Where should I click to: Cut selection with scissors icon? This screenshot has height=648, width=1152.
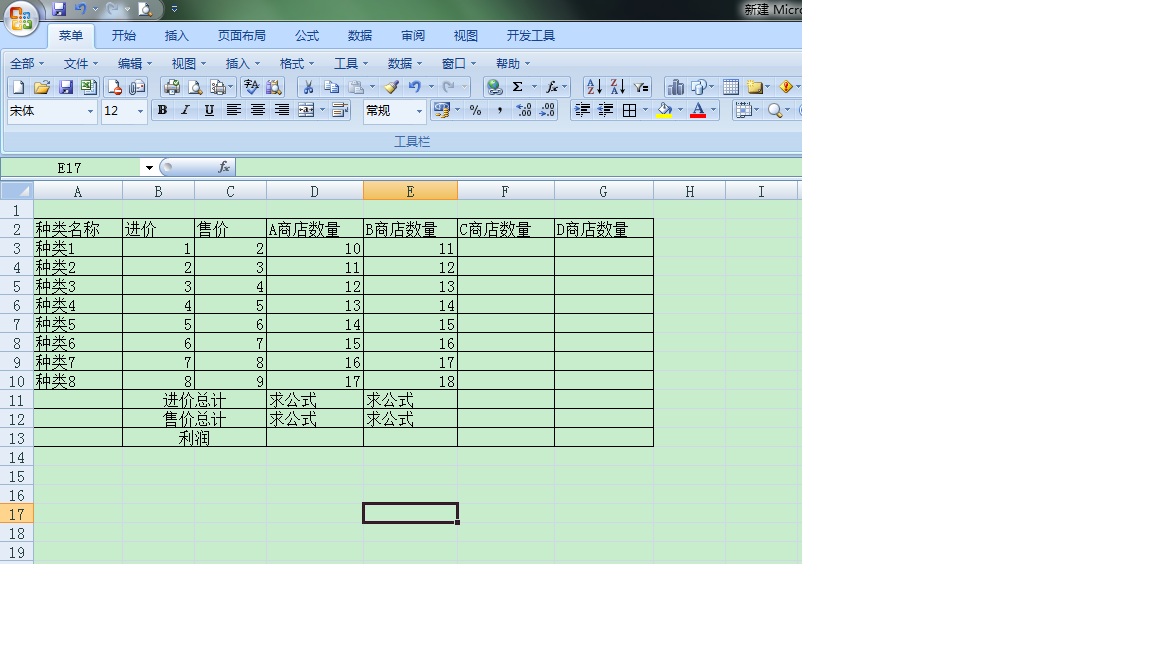309,87
